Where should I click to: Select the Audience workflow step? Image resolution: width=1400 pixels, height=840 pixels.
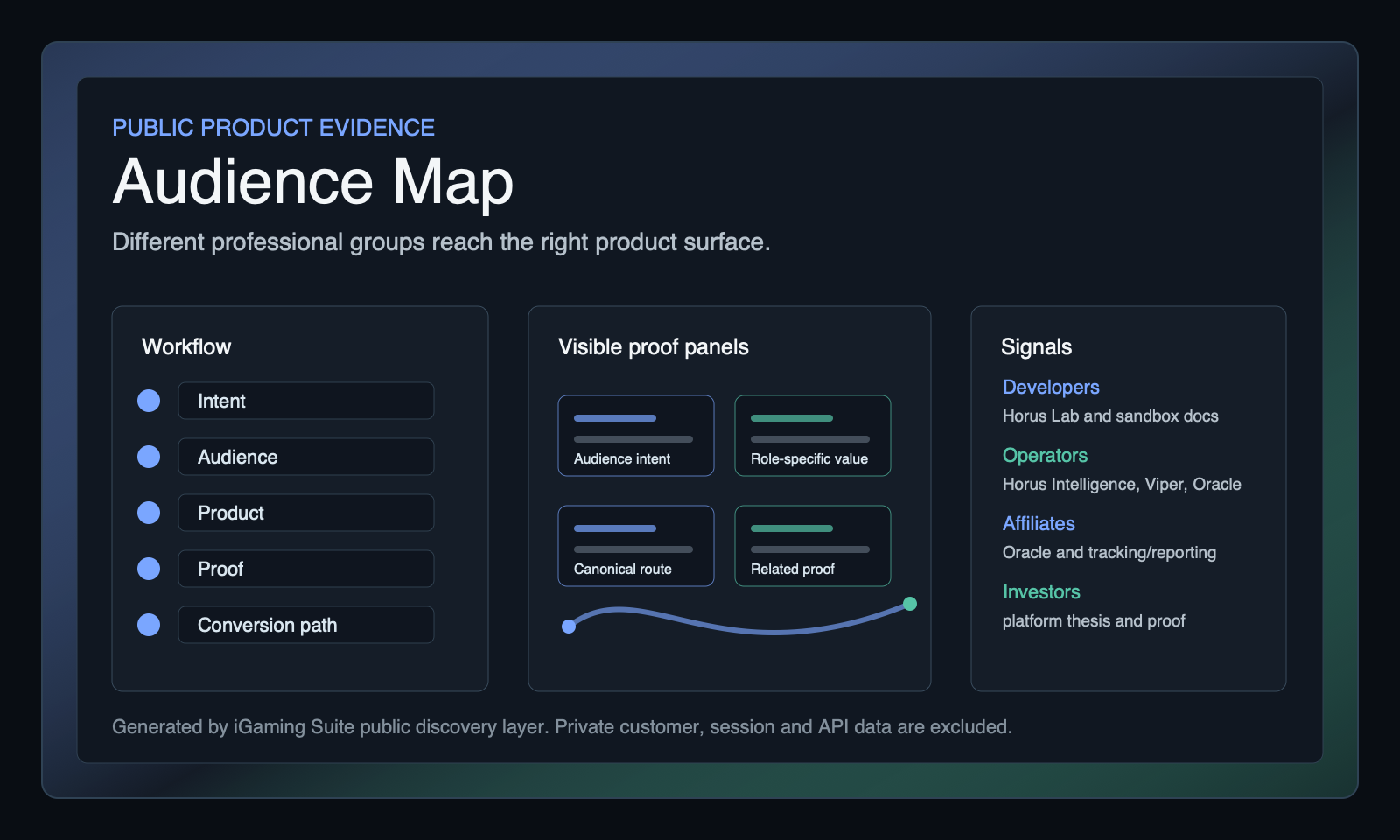(x=306, y=457)
